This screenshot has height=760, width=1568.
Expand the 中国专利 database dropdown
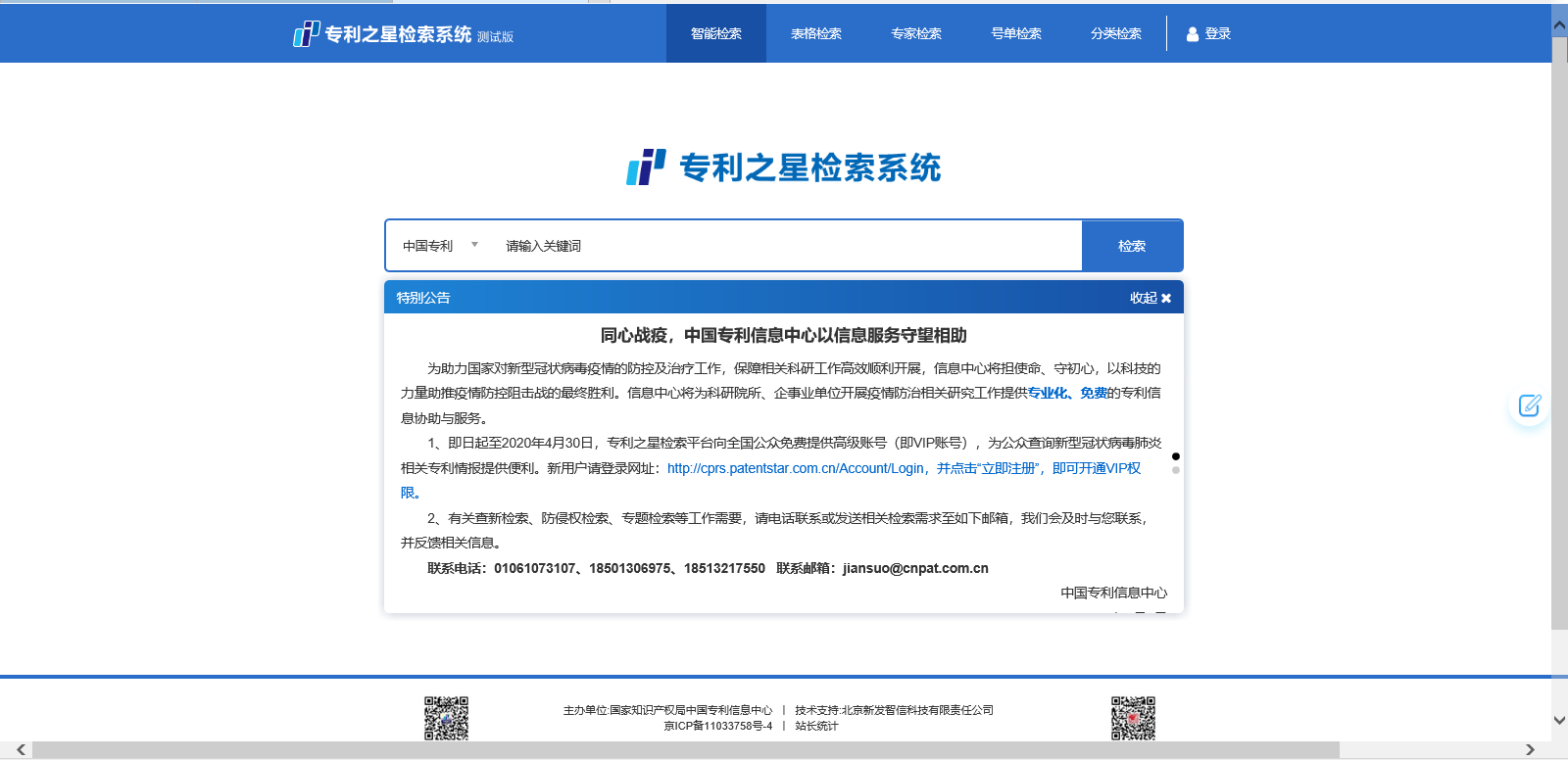[440, 246]
